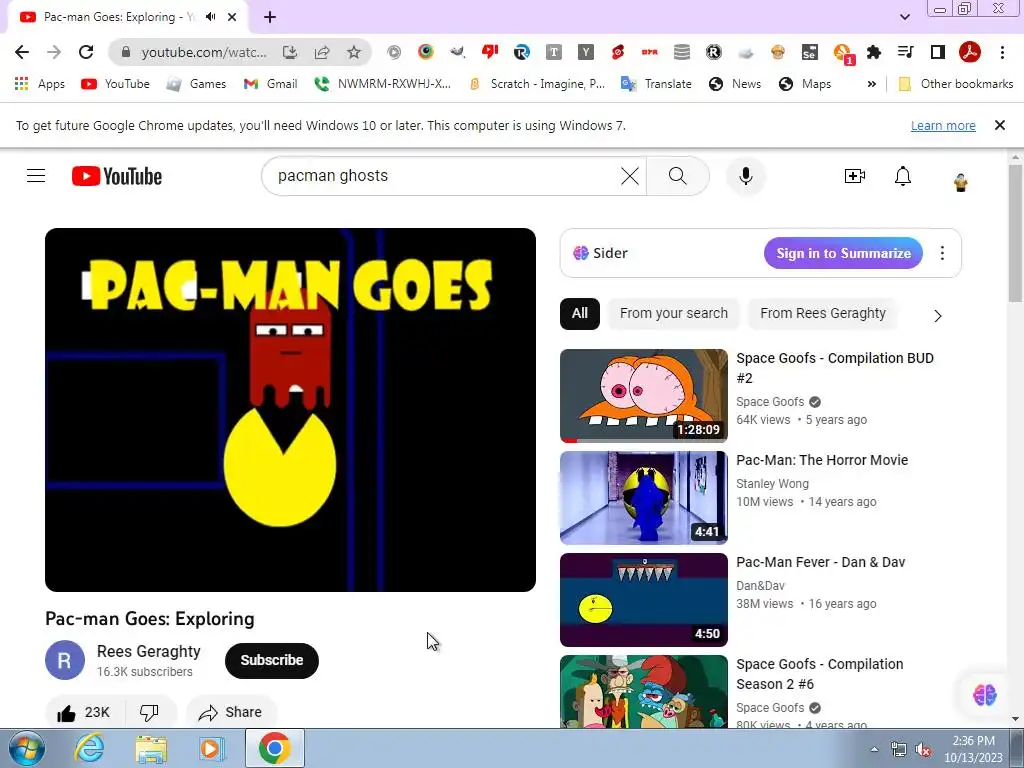1024x768 pixels.
Task: Open tab search dropdown chevron
Action: [904, 17]
